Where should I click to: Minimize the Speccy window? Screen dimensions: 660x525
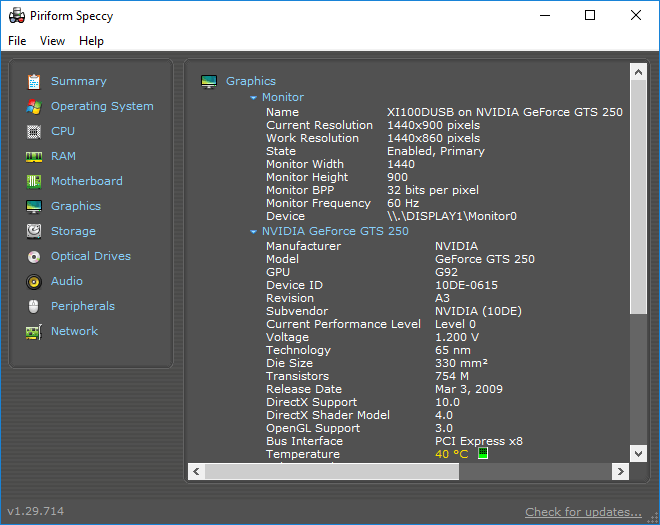click(x=545, y=16)
